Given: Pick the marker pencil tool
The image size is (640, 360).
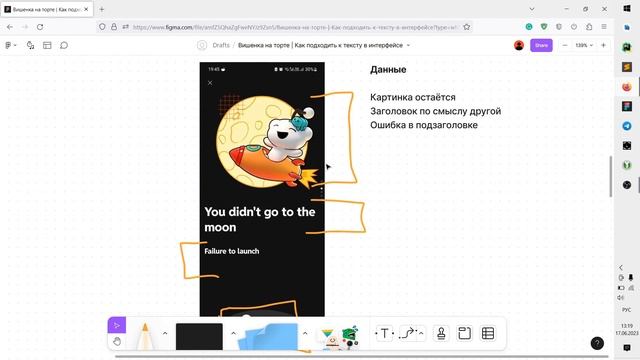Looking at the screenshot, I should point(144,336).
